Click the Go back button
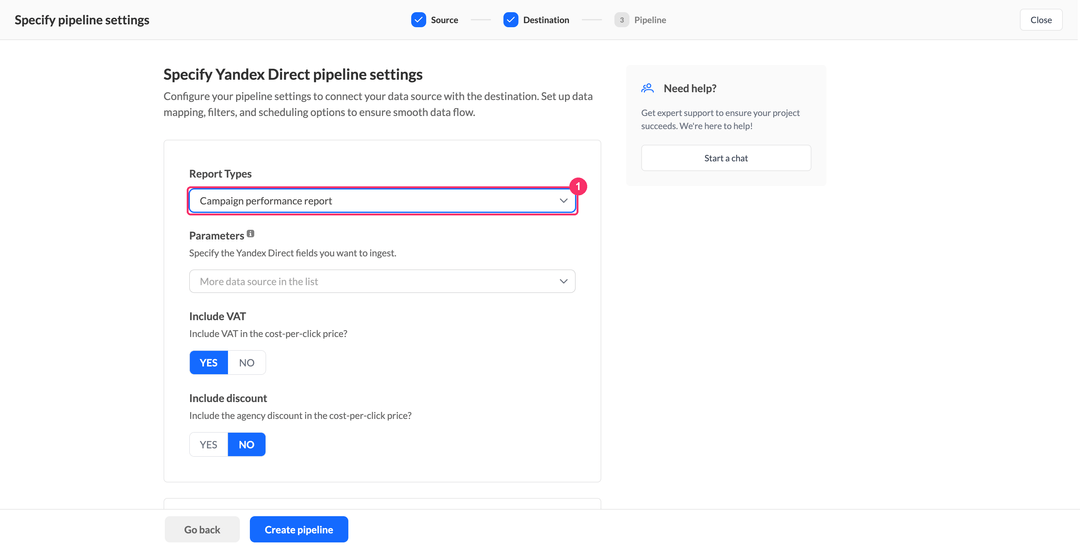Screen dimensions: 1080x549 [202, 530]
